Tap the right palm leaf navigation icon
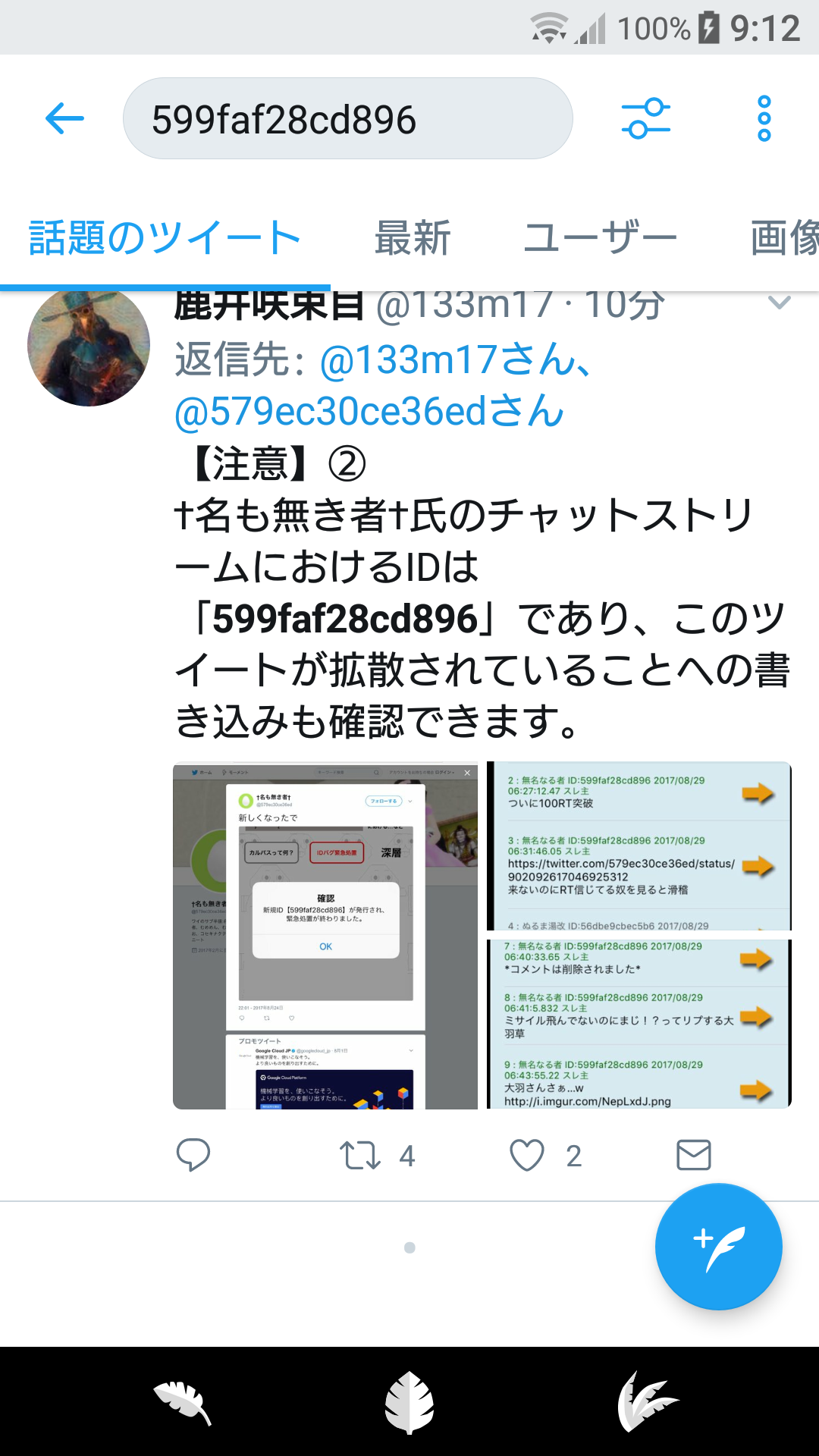 (648, 1401)
